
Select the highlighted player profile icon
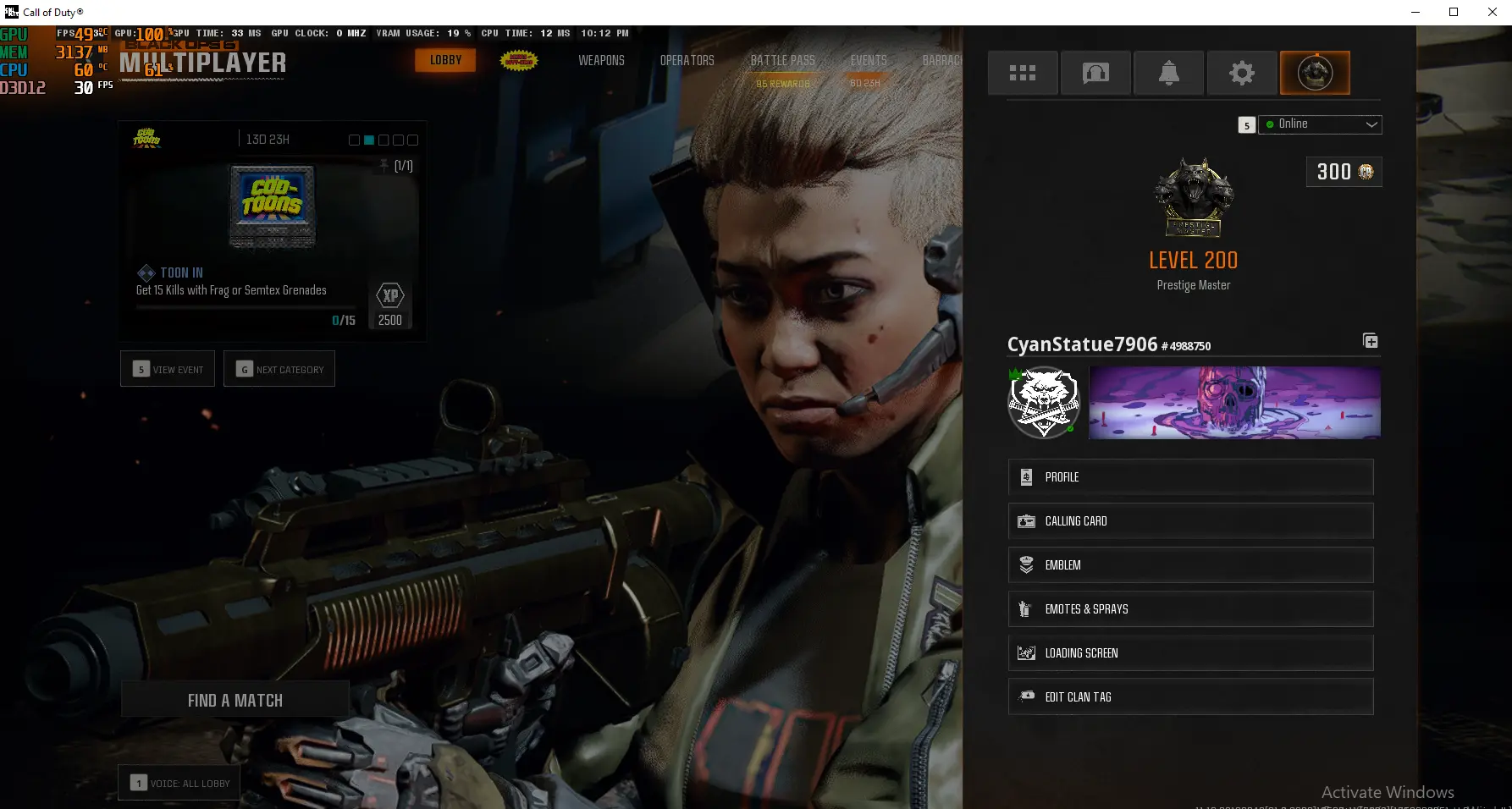[x=1315, y=74]
